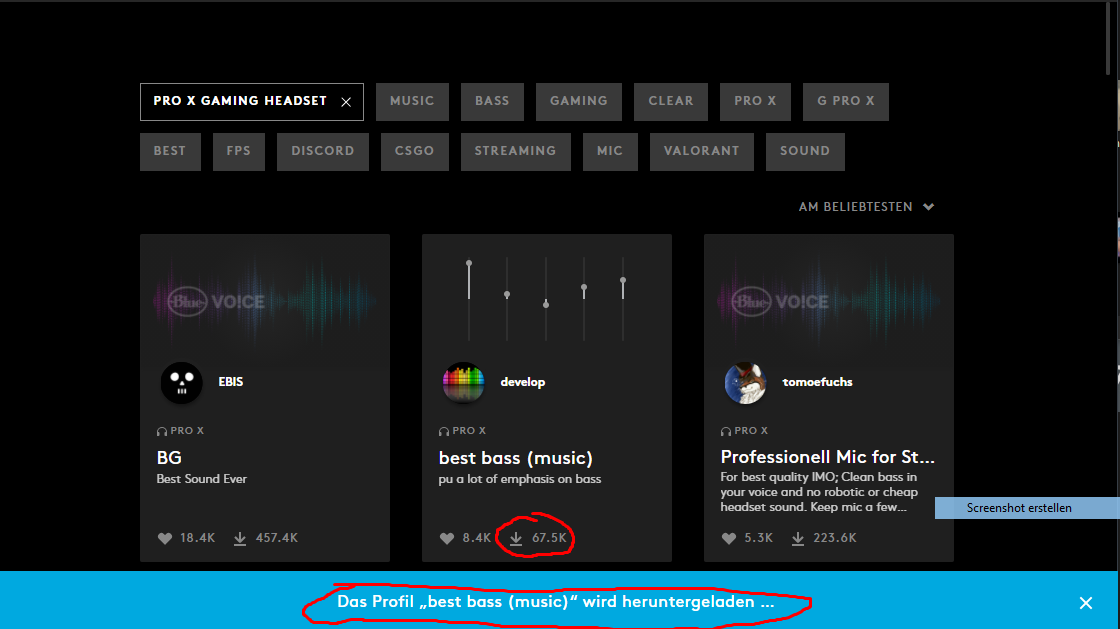Click the Screenshot erstellen tooltip button
Viewport: 1120px width, 629px height.
(1026, 508)
